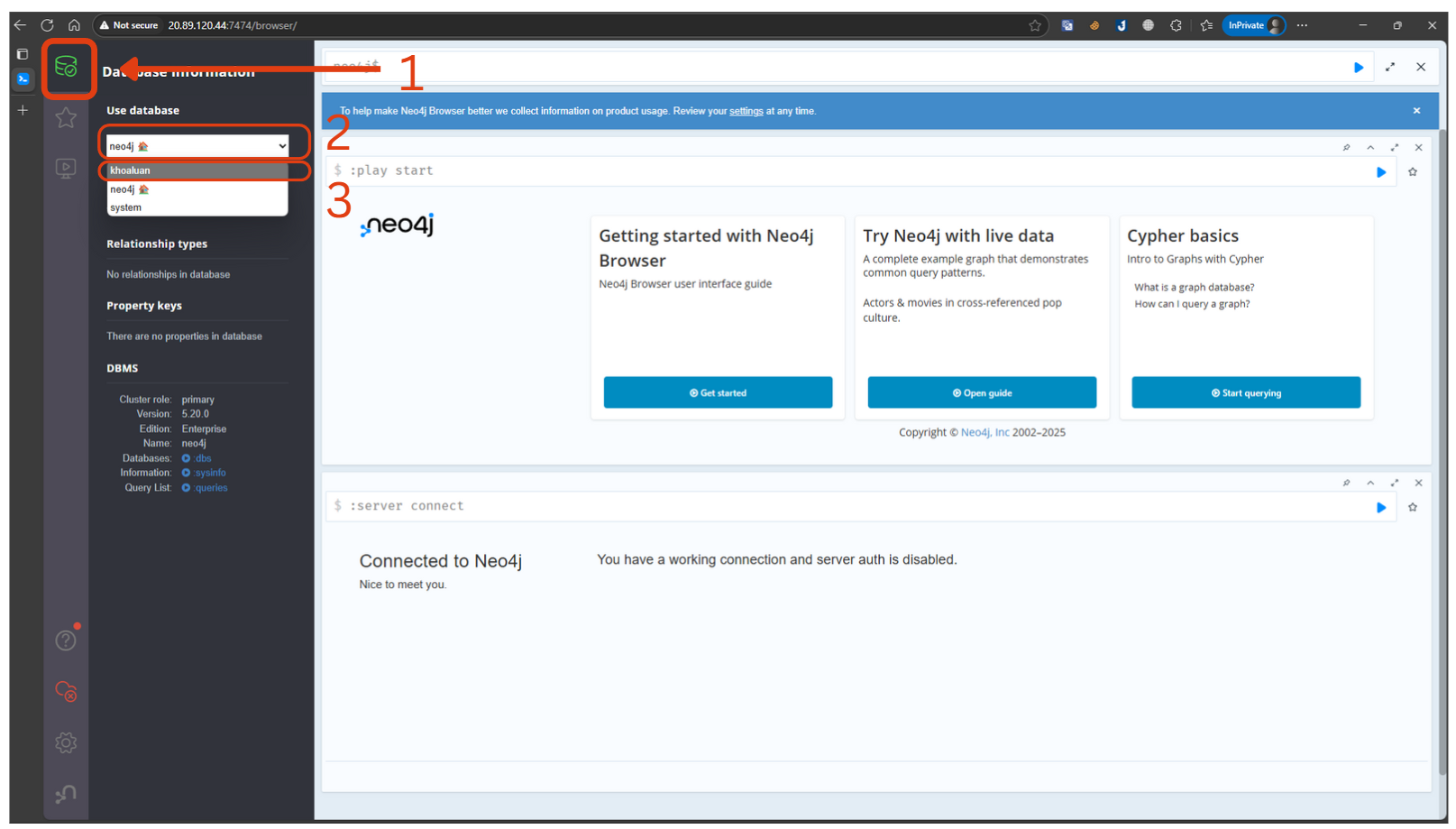Select neo4j database option in list
Screen dimensions: 1456x829
[197, 189]
